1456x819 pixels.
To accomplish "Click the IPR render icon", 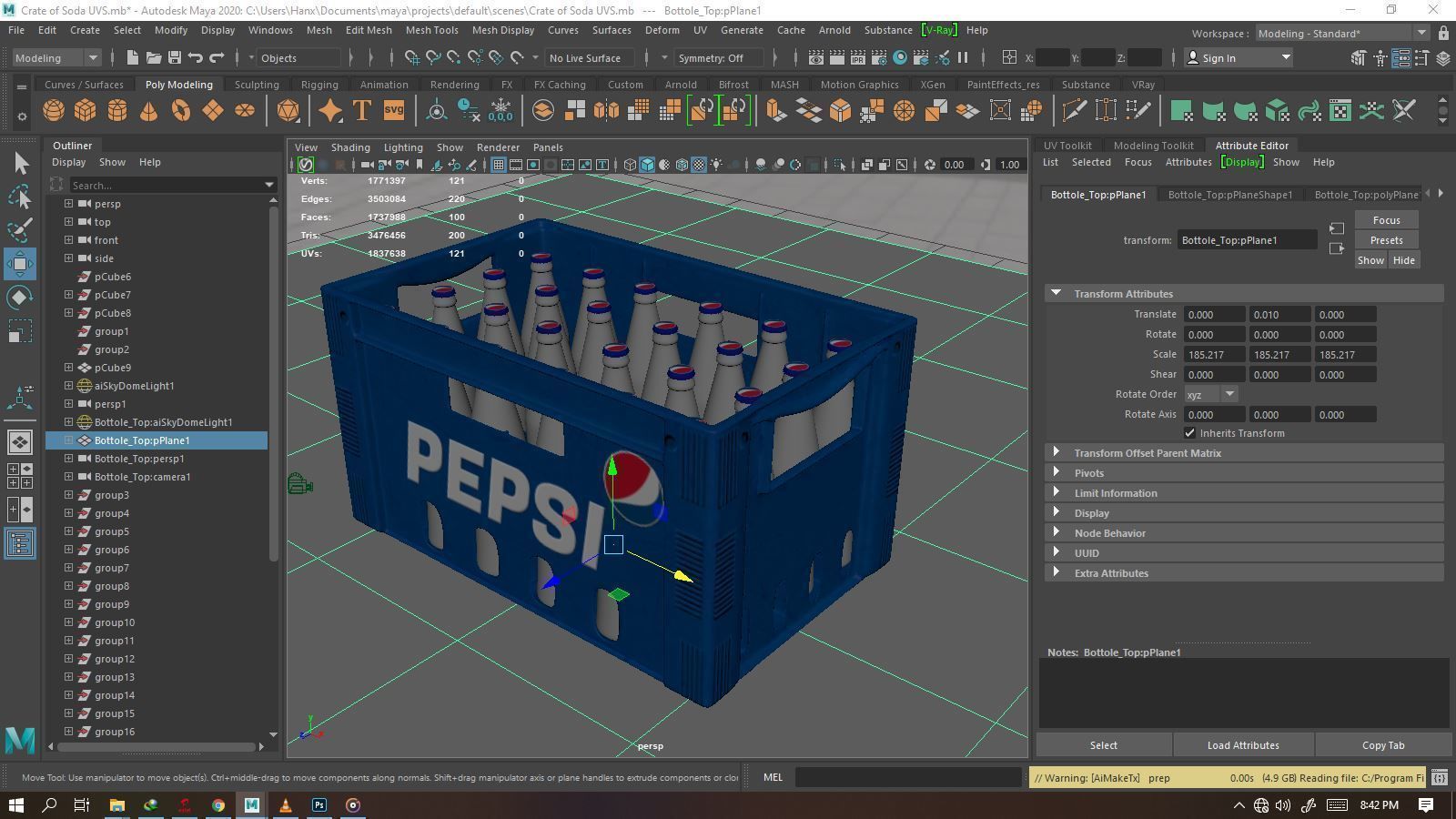I will [x=857, y=58].
